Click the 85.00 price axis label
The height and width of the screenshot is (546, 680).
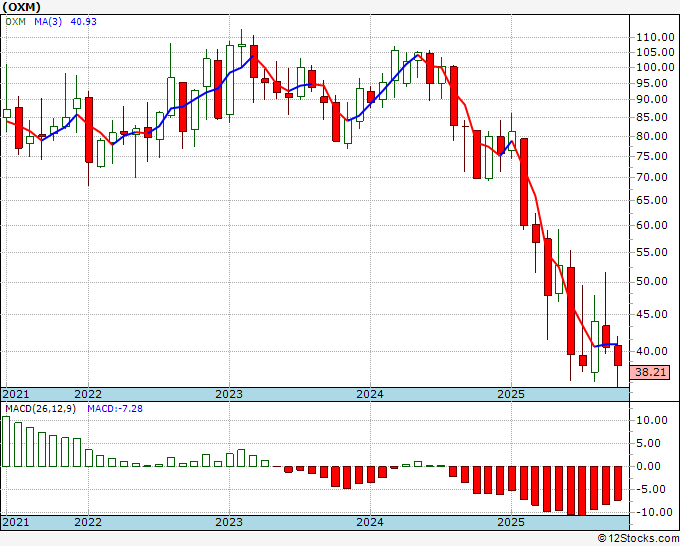point(651,117)
